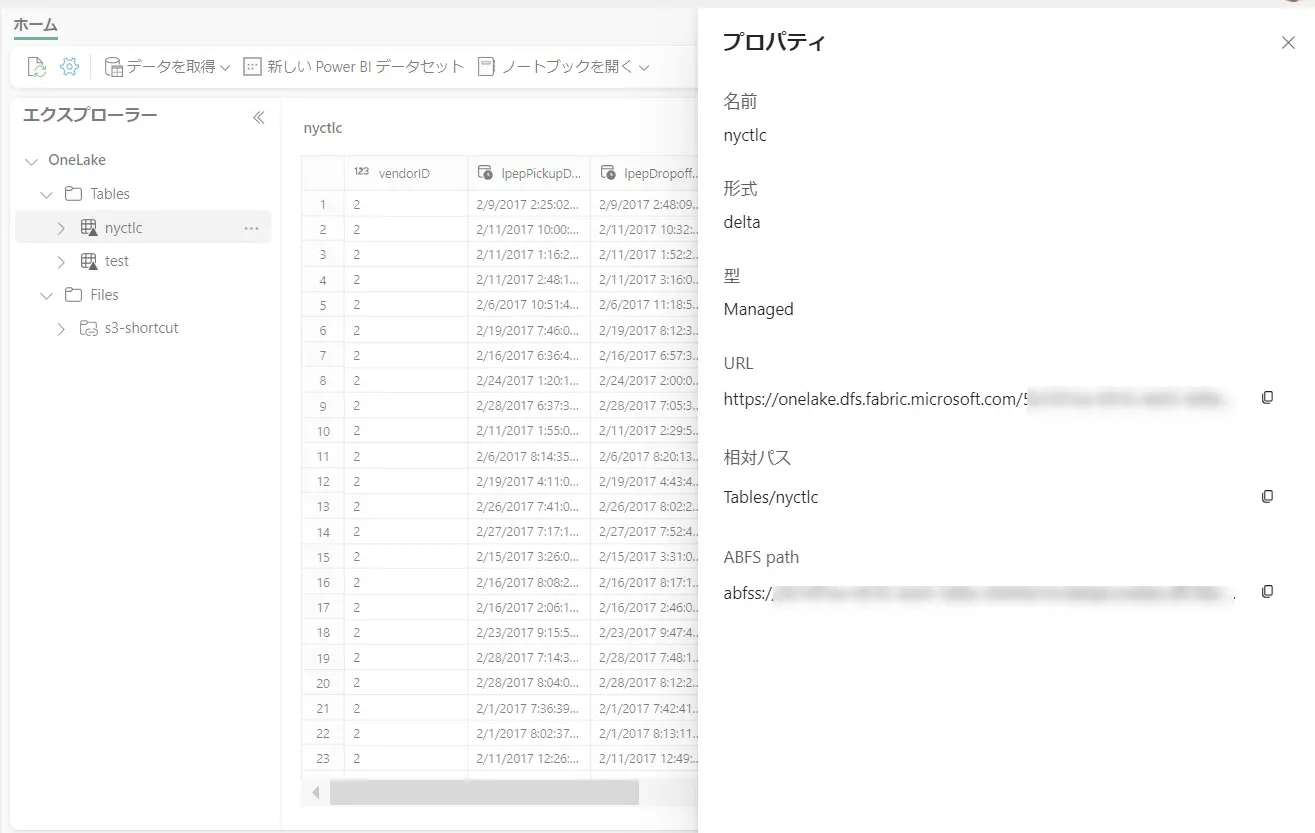Switch to the ホーム tab
The height and width of the screenshot is (833, 1315).
pos(35,25)
